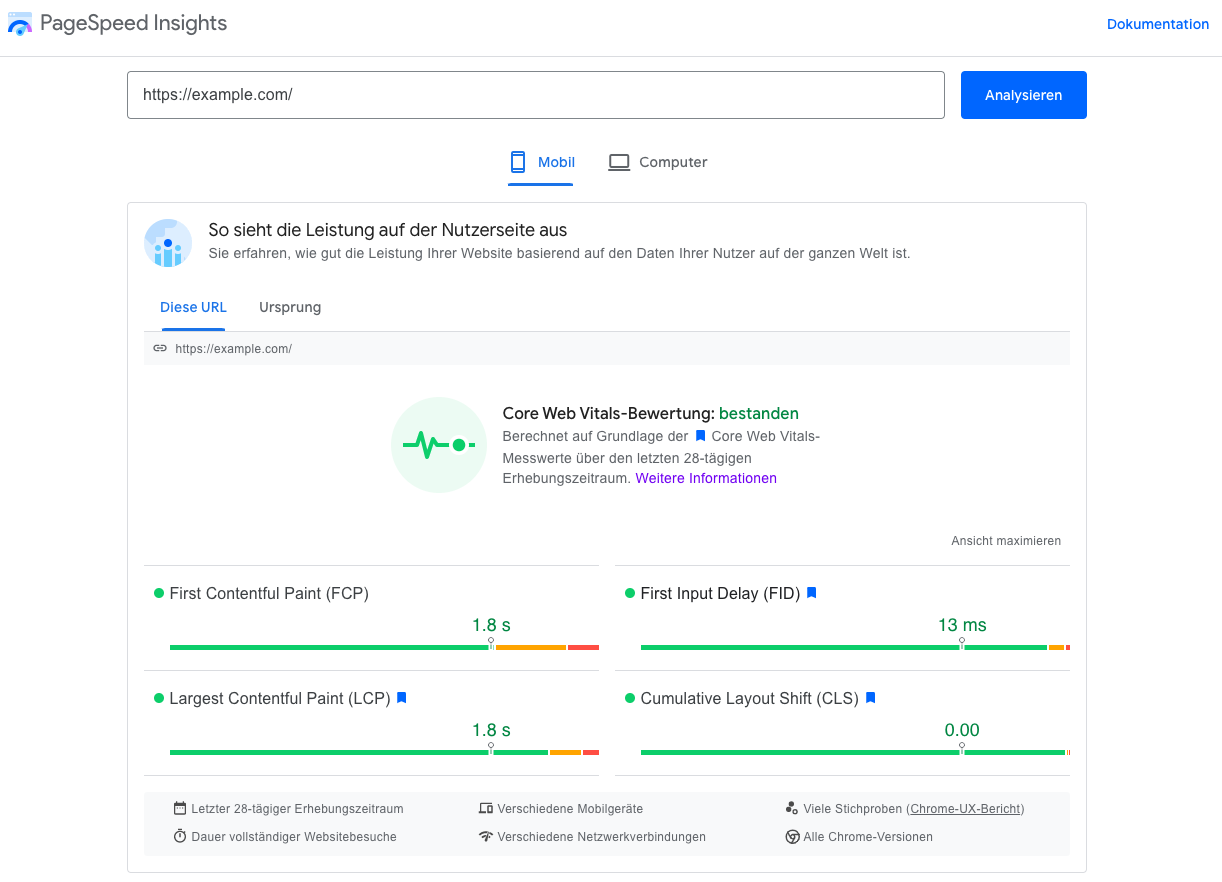Click the green status dot beside CLS
Screen dimensions: 1222x882
630,698
